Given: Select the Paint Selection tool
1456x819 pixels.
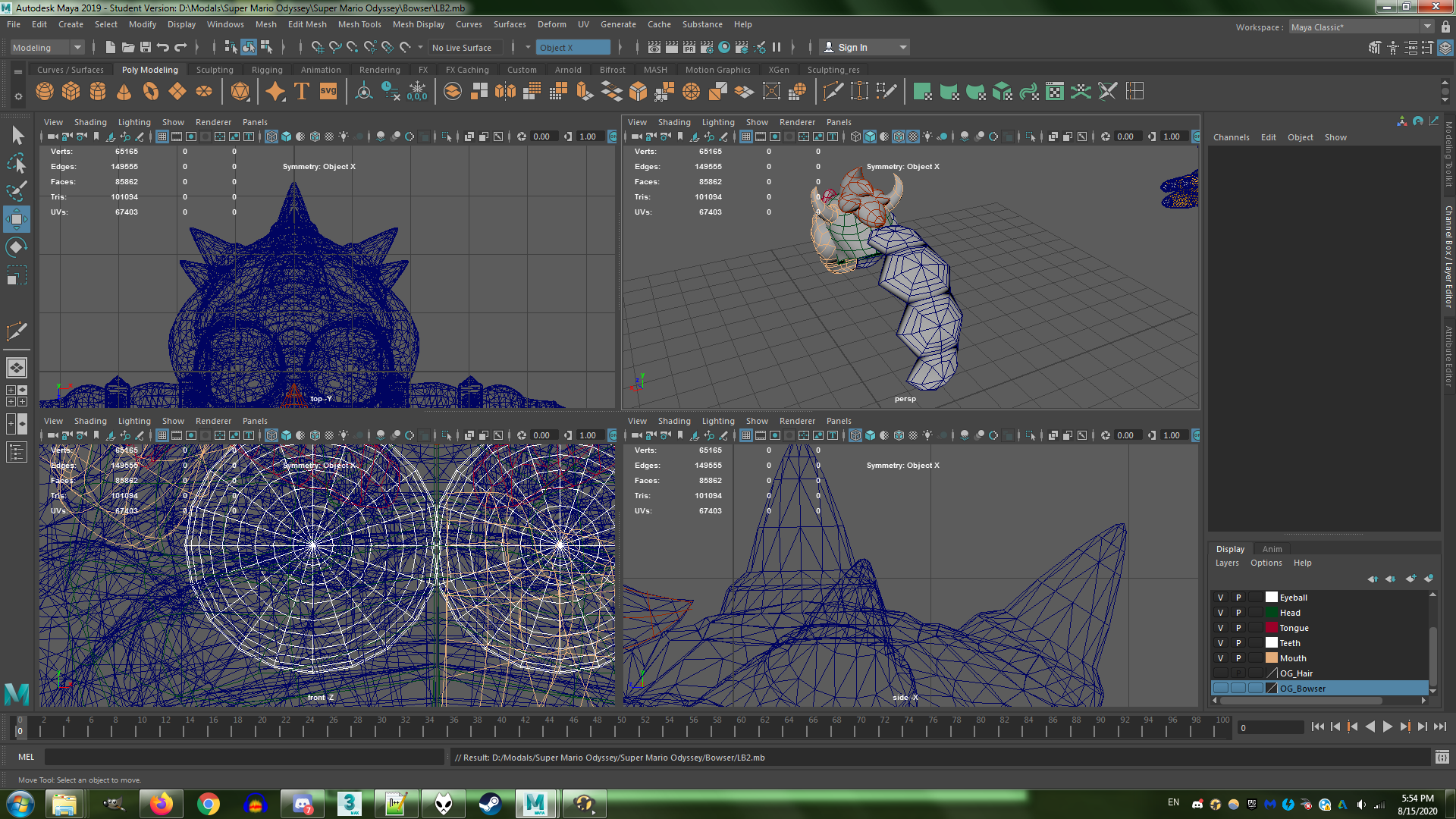Looking at the screenshot, I should (17, 191).
